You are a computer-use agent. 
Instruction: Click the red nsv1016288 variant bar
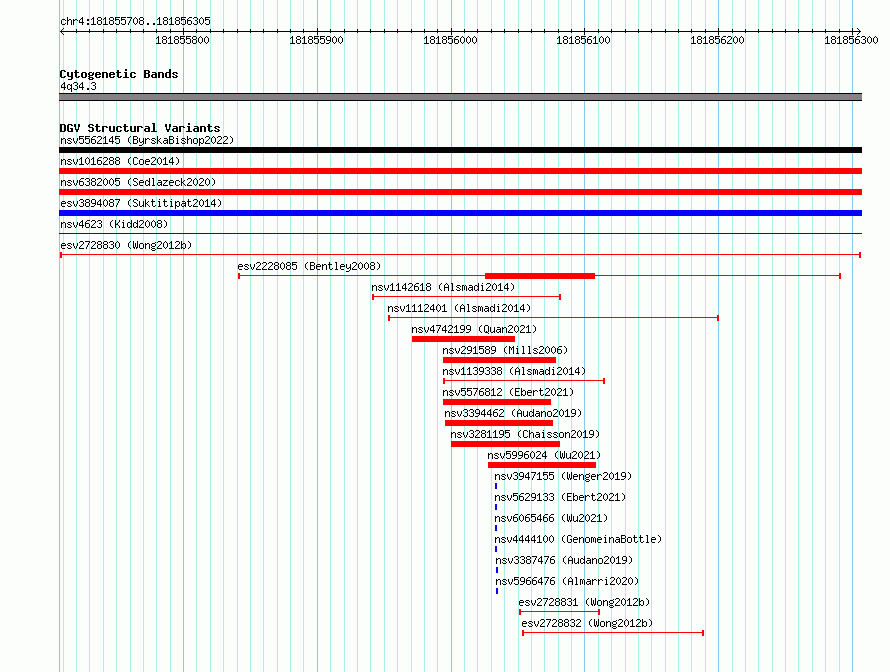coord(460,171)
